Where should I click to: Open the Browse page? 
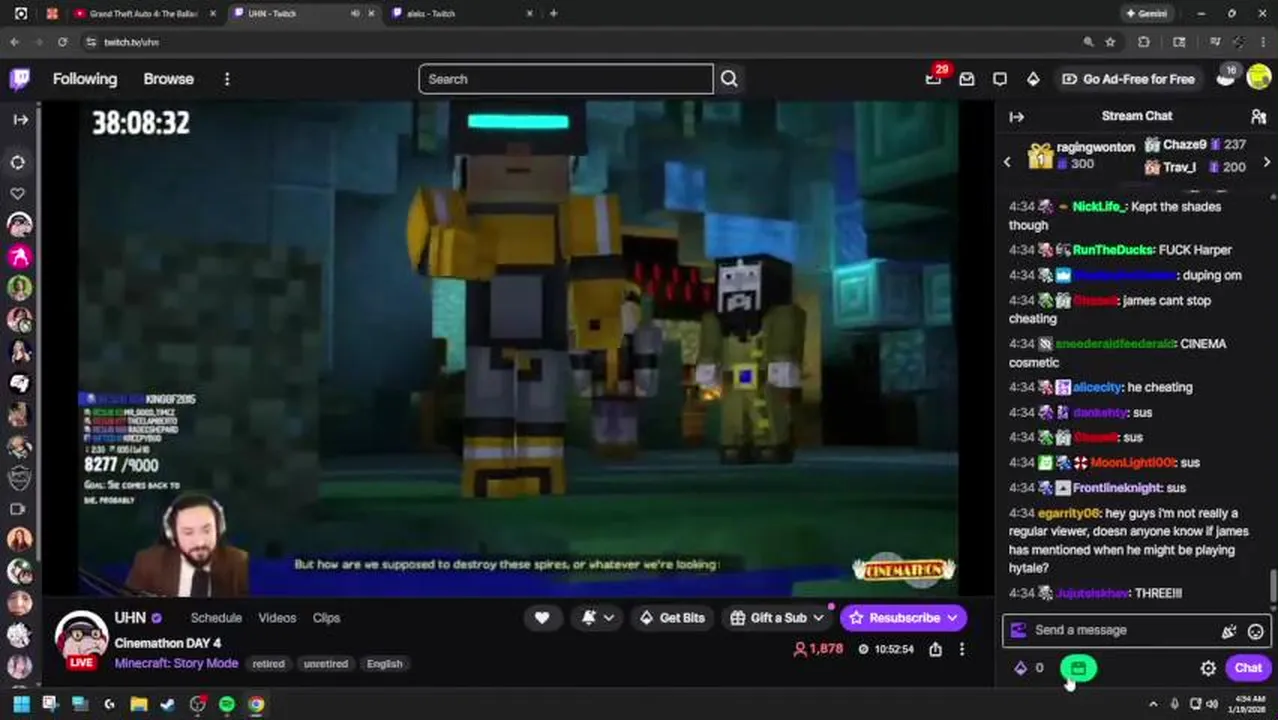168,79
